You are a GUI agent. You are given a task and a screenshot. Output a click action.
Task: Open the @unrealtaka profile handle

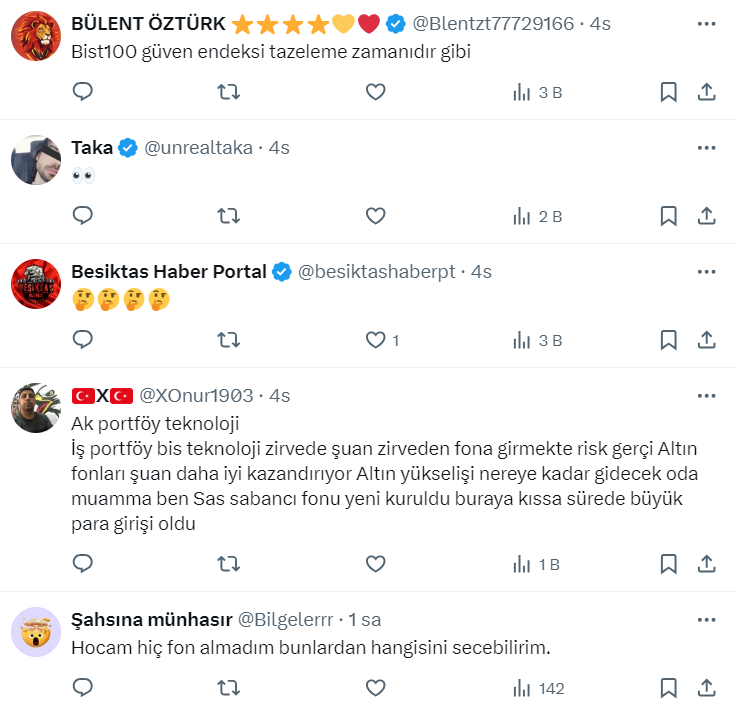pos(198,148)
